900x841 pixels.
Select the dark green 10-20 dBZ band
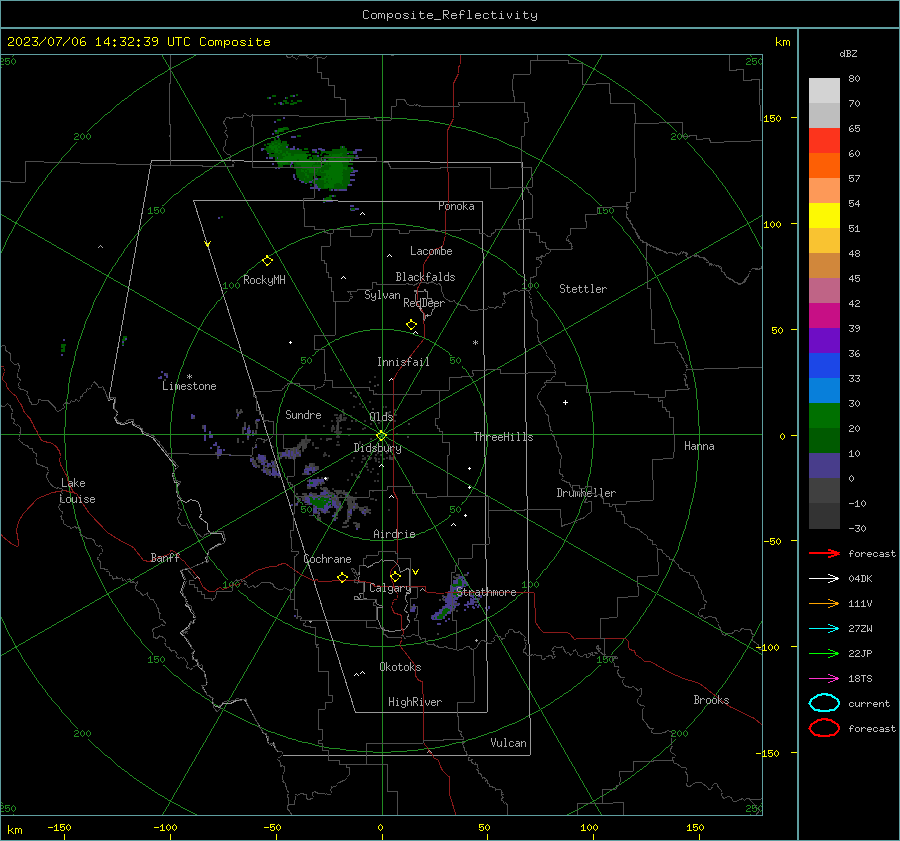pyautogui.click(x=824, y=441)
